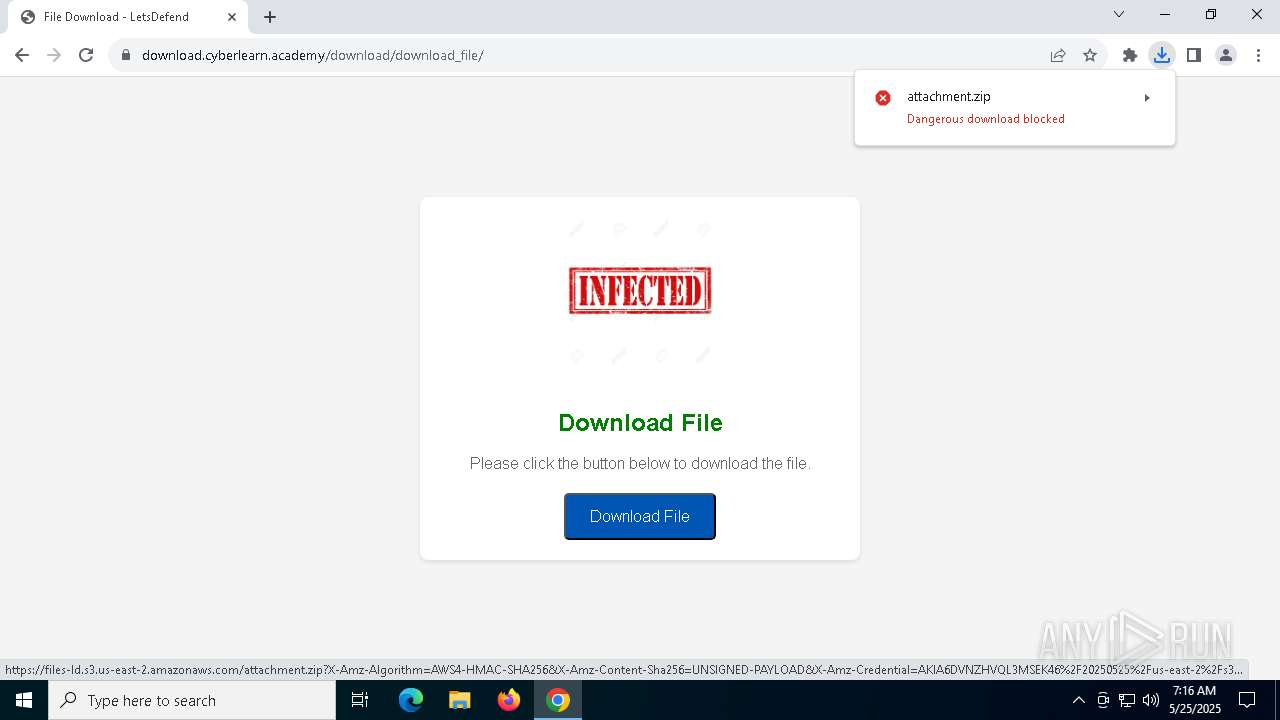Click the INFECTED stamp image
This screenshot has height=720, width=1280.
click(x=640, y=291)
